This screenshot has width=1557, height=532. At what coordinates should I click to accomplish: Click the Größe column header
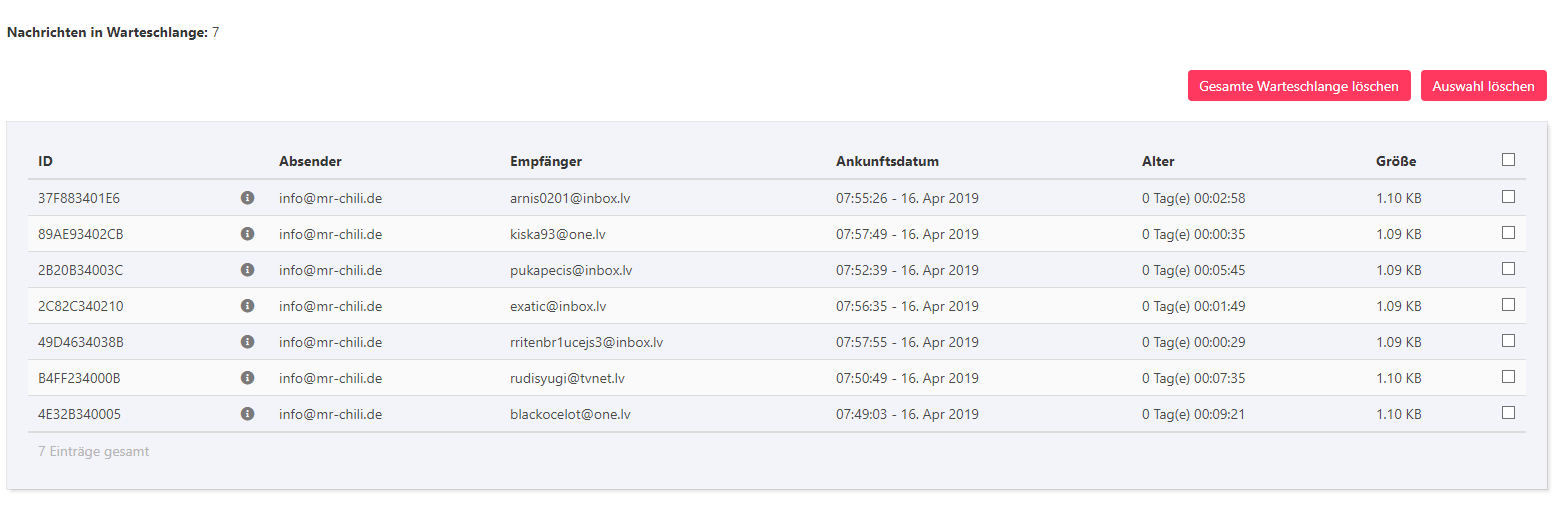(1396, 162)
